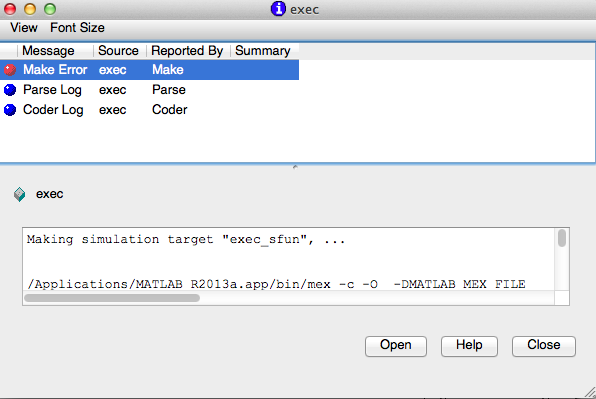Screen dimensions: 596x399
Task: Click exec source in Make Error row
Action: pyautogui.click(x=113, y=70)
